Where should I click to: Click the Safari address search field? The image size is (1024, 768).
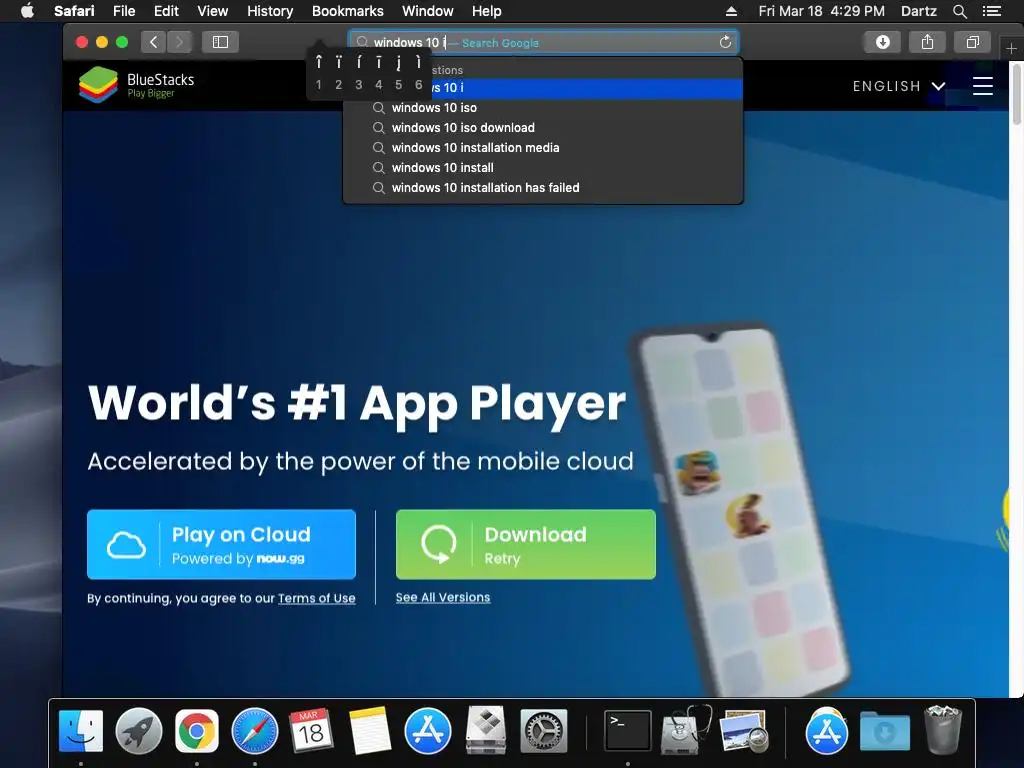coord(543,42)
